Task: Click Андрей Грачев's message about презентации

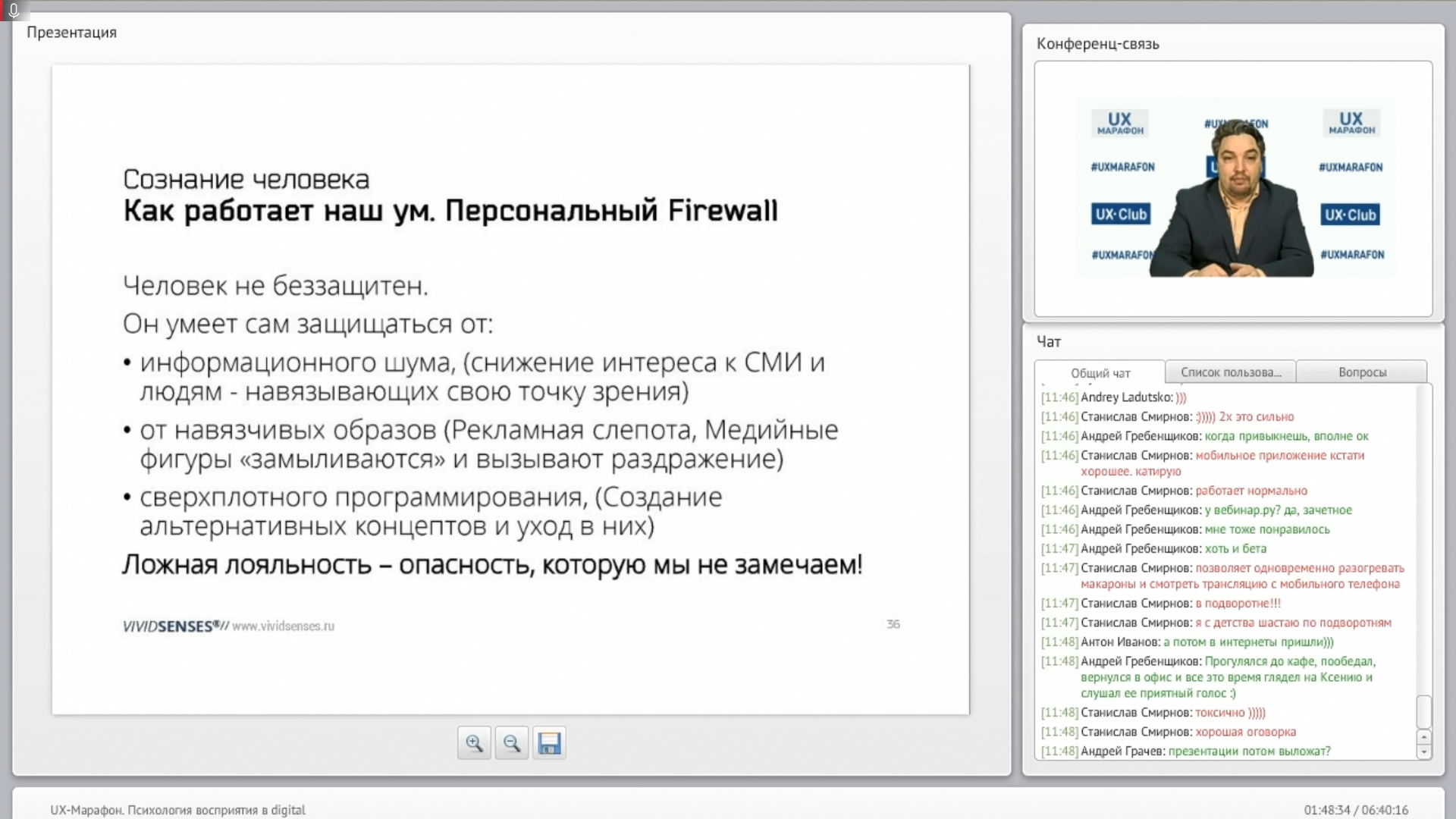Action: coord(1248,752)
